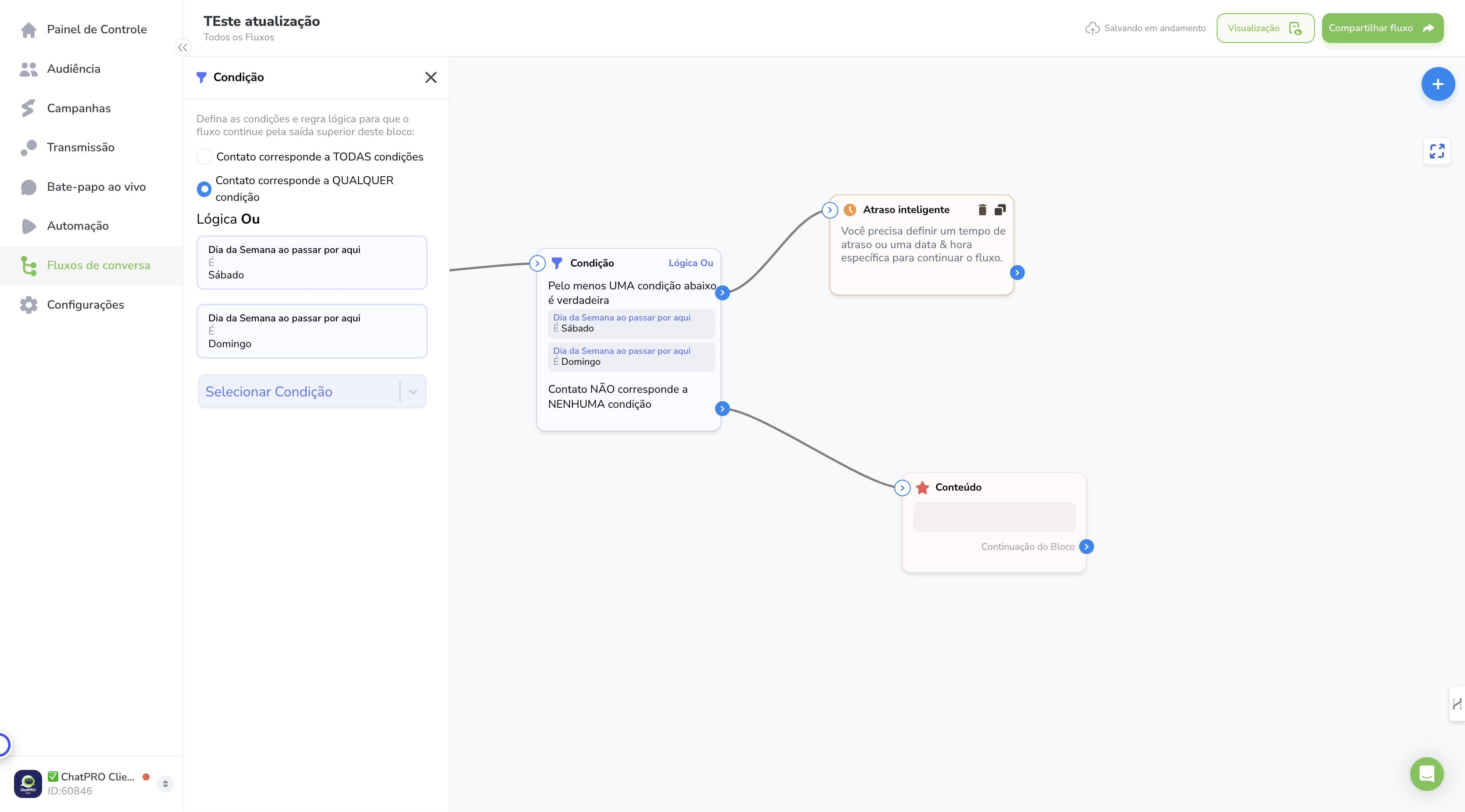1465x812 pixels.
Task: Click the 'Lógica Ou' label on Condição node
Action: 690,263
